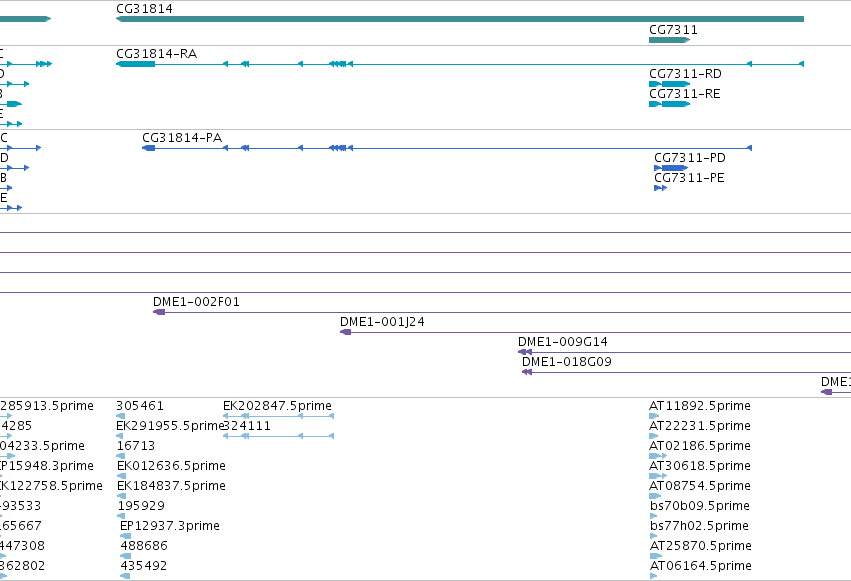Select the DME1-009G14 clone label
The image size is (851, 581).
[x=563, y=342]
